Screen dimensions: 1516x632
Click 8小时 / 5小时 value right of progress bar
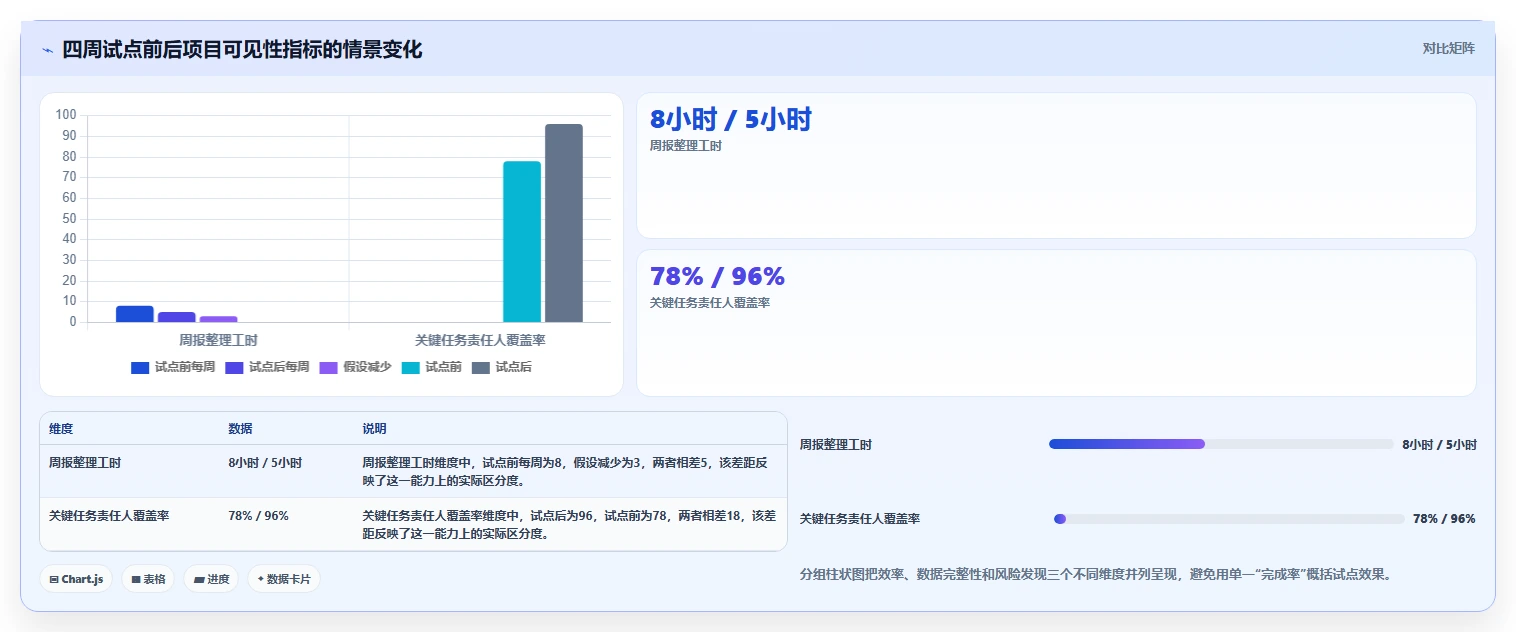(x=1439, y=445)
